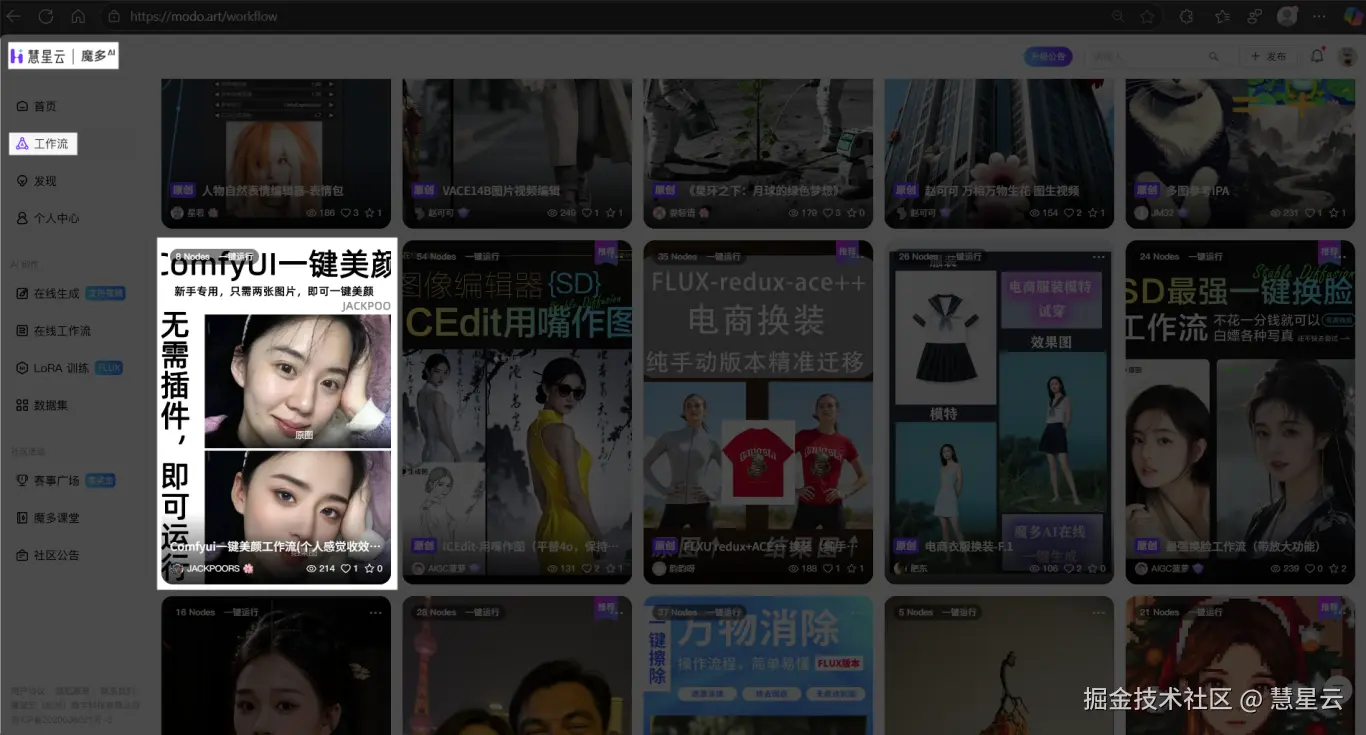Click the 赛事广场 trophy icon
This screenshot has height=735, width=1366.
(x=22, y=481)
